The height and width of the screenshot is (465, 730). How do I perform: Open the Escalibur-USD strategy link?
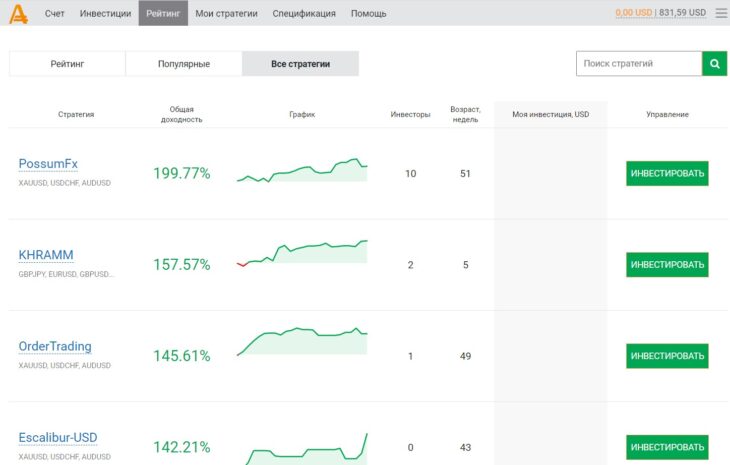[58, 438]
